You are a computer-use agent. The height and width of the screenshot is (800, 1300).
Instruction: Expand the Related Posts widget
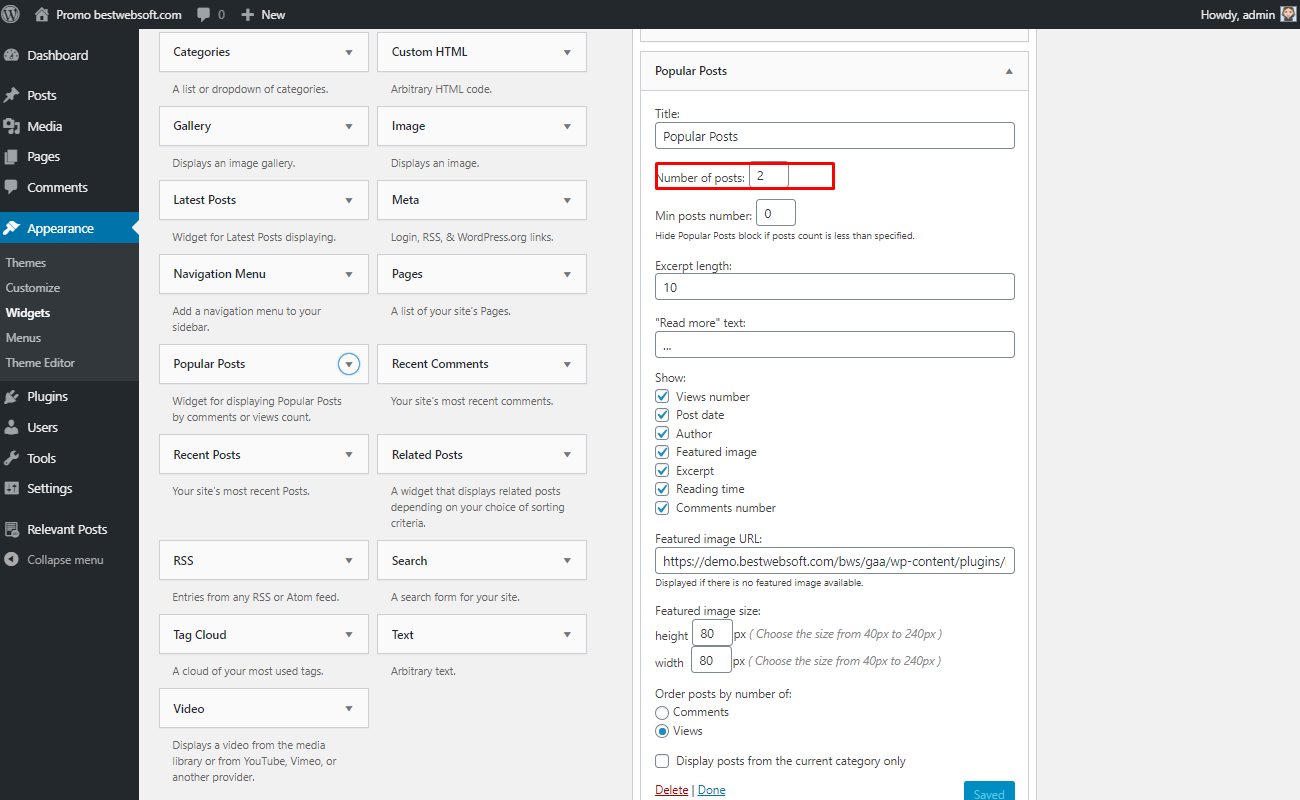(567, 454)
